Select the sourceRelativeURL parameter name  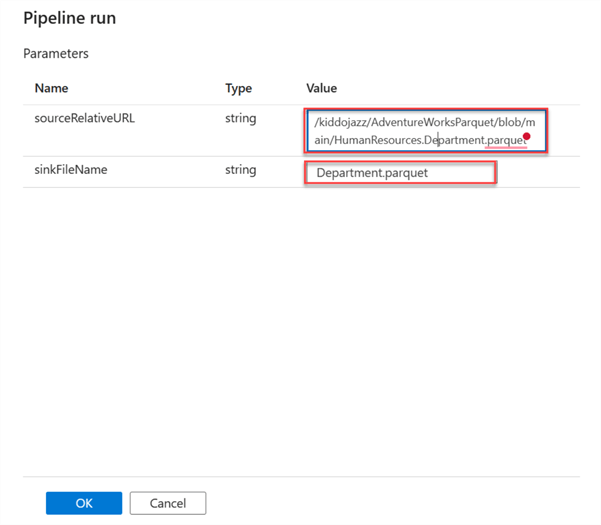tap(84, 118)
